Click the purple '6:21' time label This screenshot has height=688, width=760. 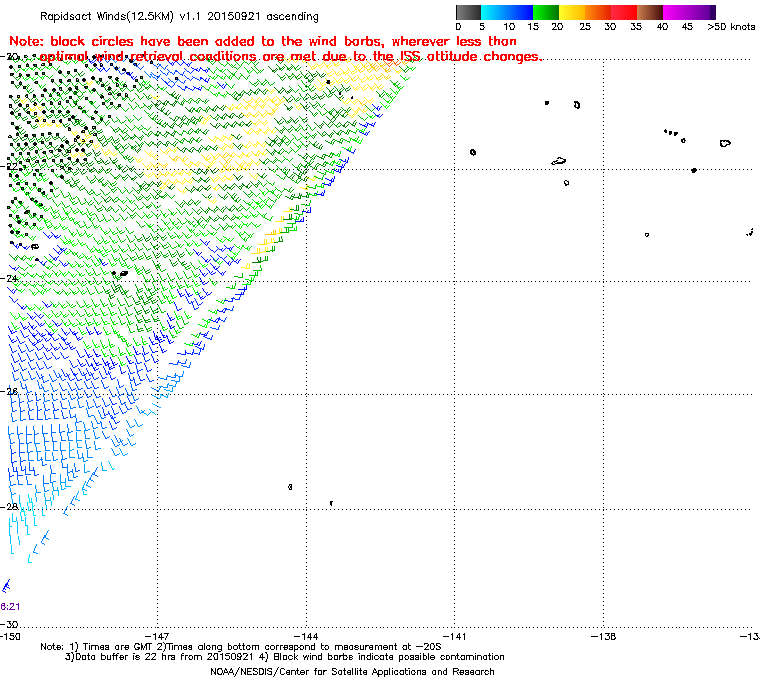pos(10,607)
